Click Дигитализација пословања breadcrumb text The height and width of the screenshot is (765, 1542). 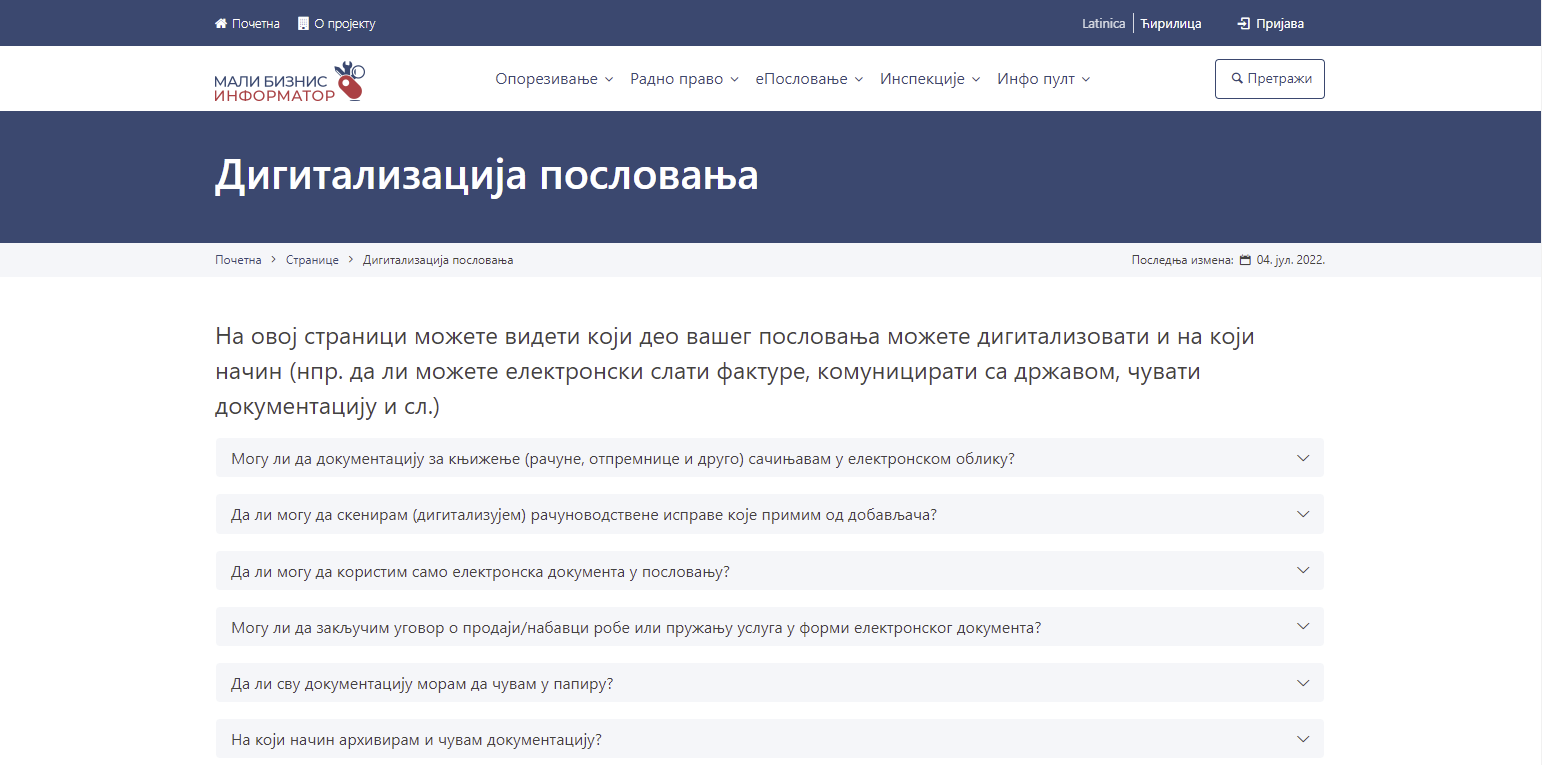click(x=438, y=260)
